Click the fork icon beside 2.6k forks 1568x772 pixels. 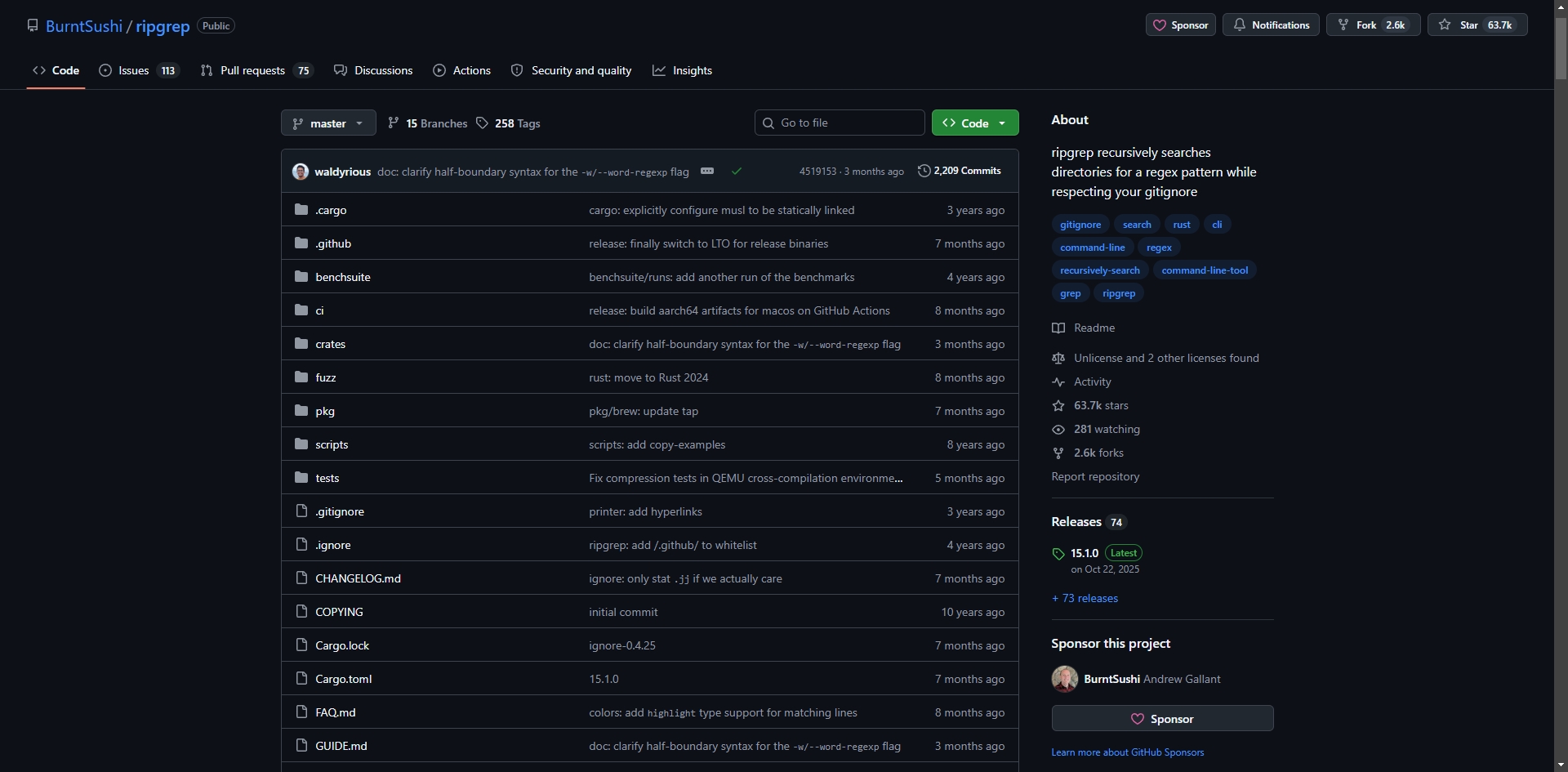(x=1058, y=453)
